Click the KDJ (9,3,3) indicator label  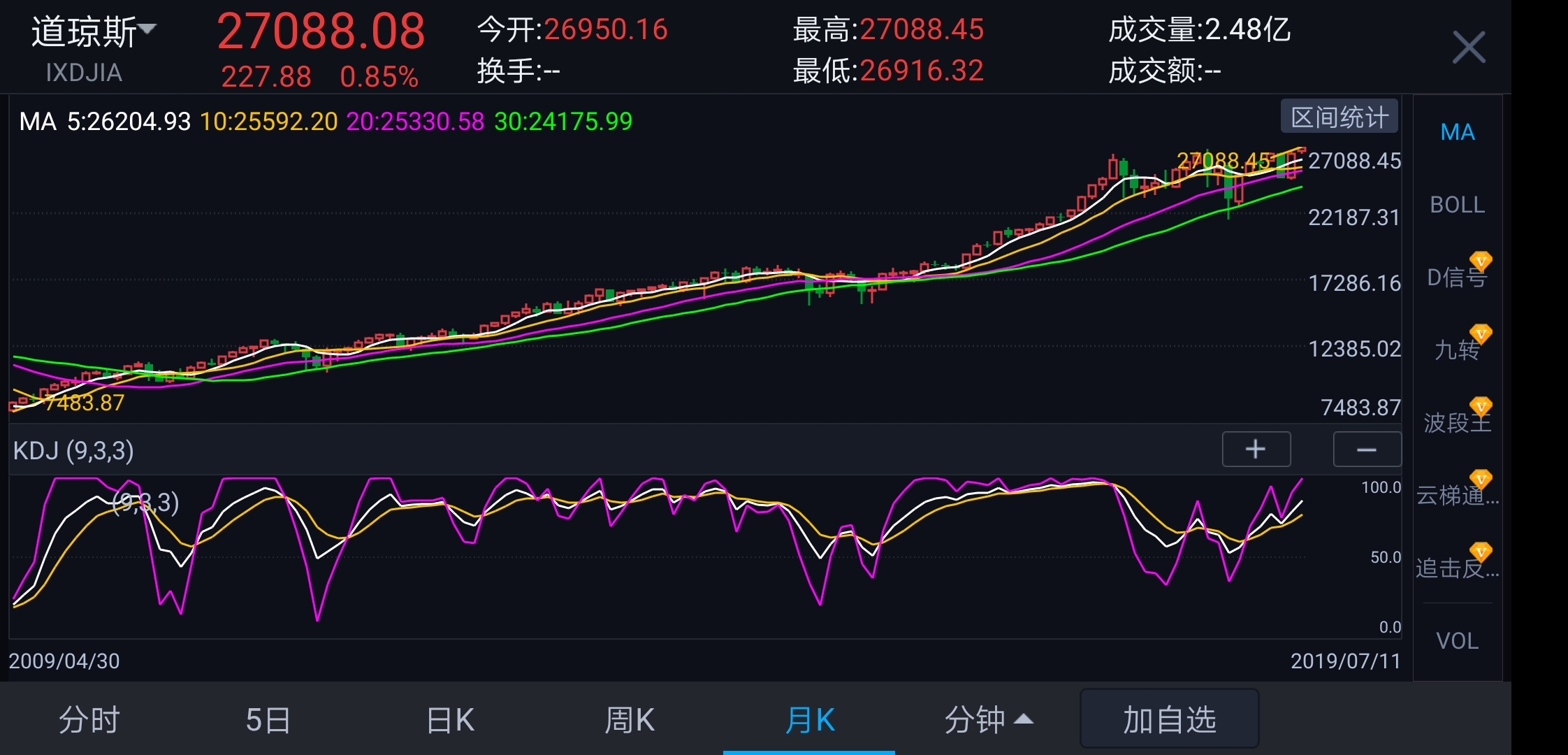click(73, 451)
